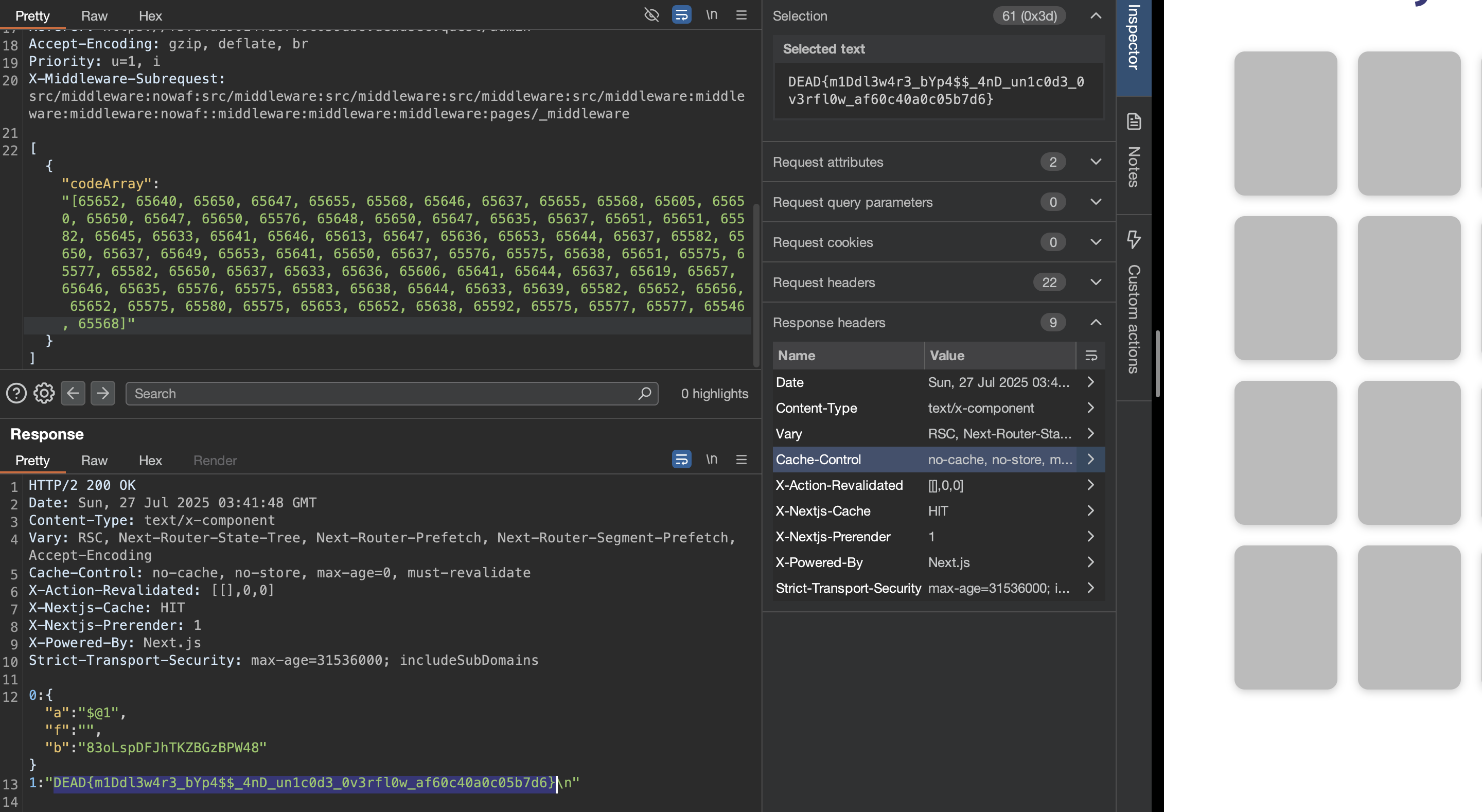Switch response view to Pretty tab
This screenshot has height=812, width=1482.
point(32,461)
